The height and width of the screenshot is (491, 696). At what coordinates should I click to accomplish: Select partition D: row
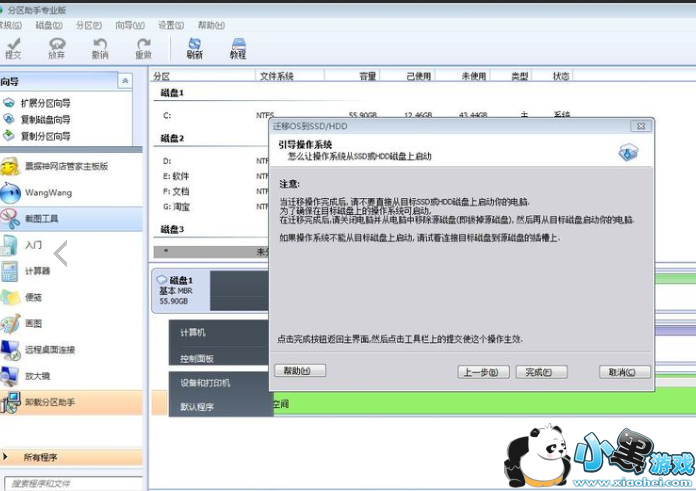click(x=211, y=161)
